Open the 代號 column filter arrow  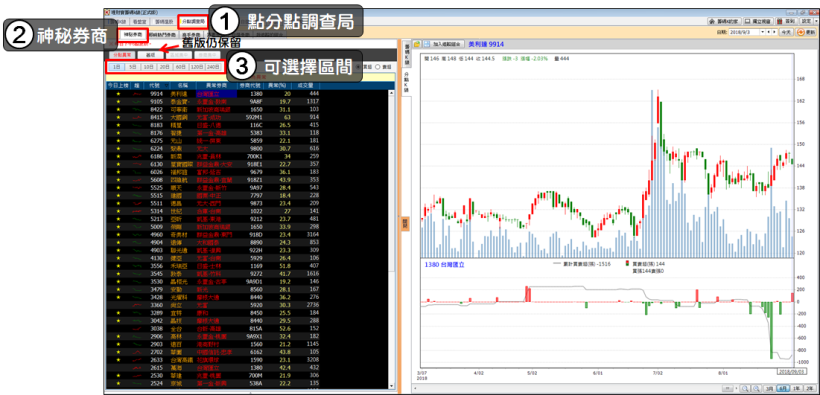(167, 85)
